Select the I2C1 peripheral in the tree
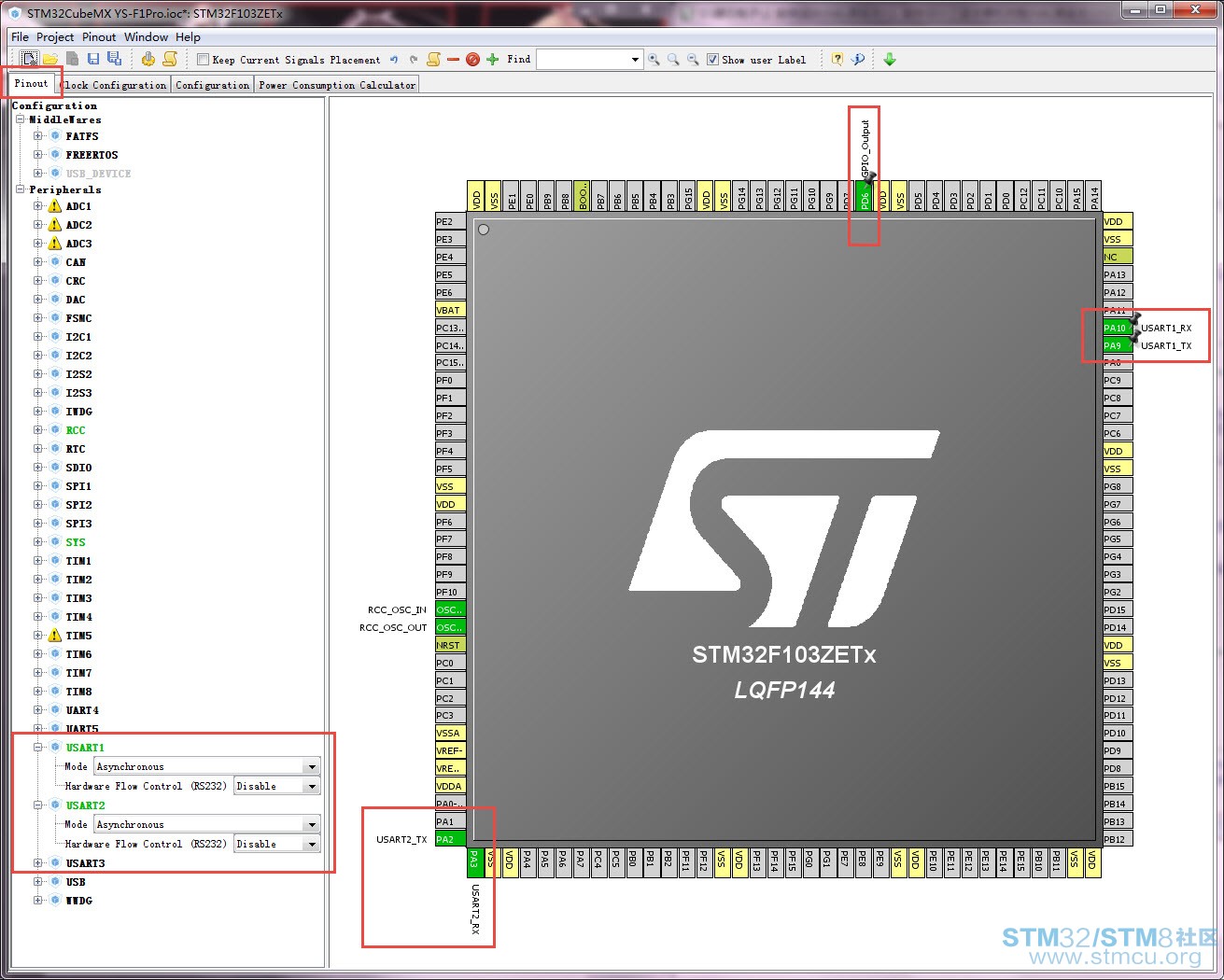 [x=78, y=337]
